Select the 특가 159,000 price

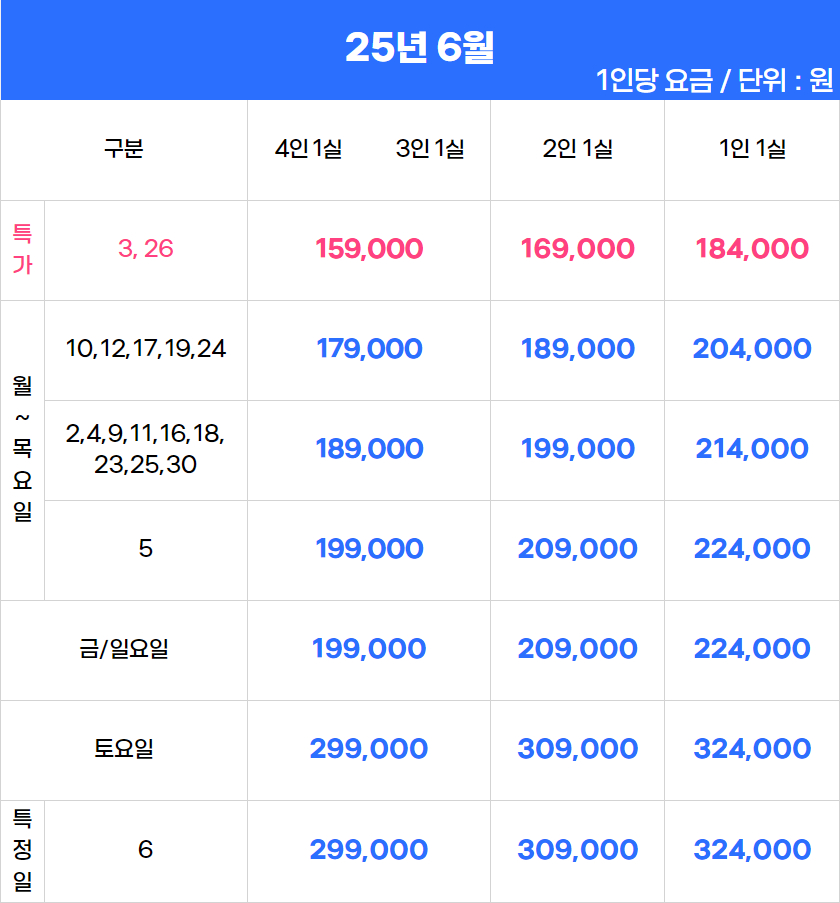pyautogui.click(x=369, y=249)
